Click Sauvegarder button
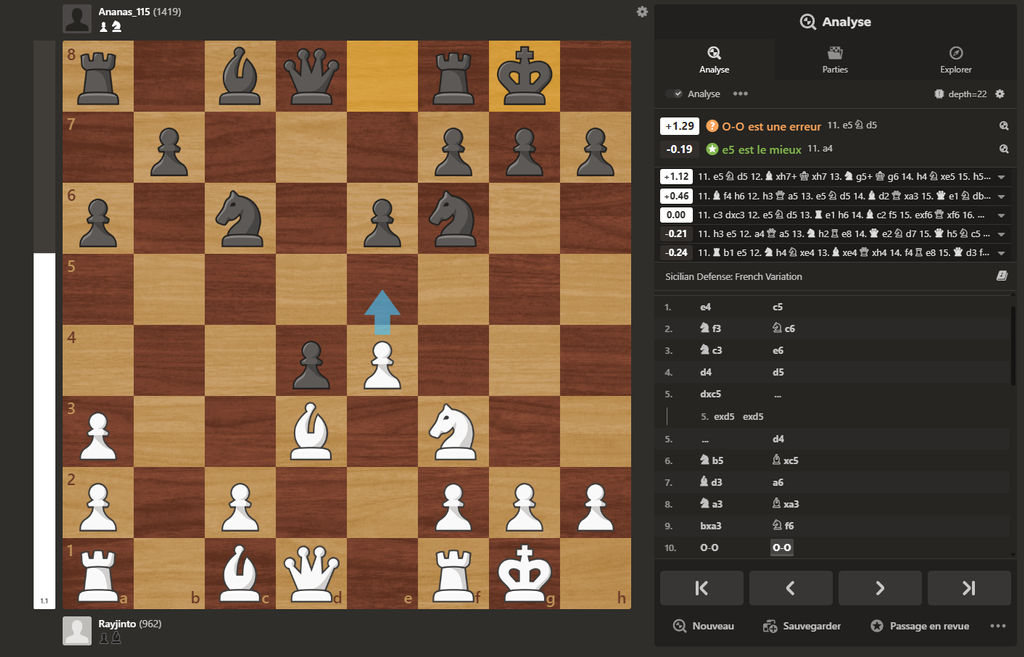Viewport: 1024px width, 657px height. point(802,626)
